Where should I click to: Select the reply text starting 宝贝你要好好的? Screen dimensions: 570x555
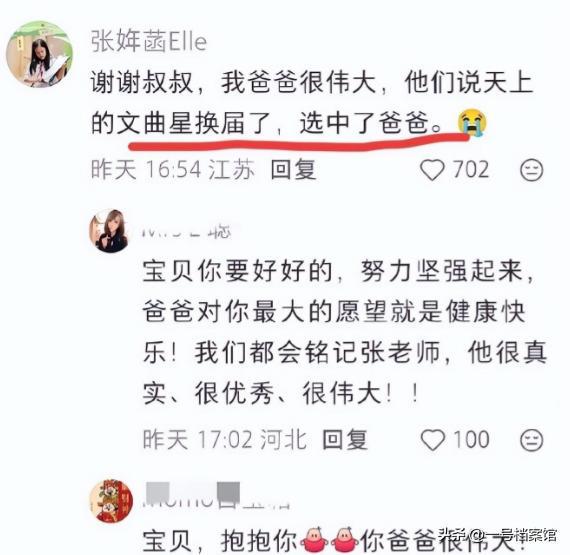(x=345, y=332)
